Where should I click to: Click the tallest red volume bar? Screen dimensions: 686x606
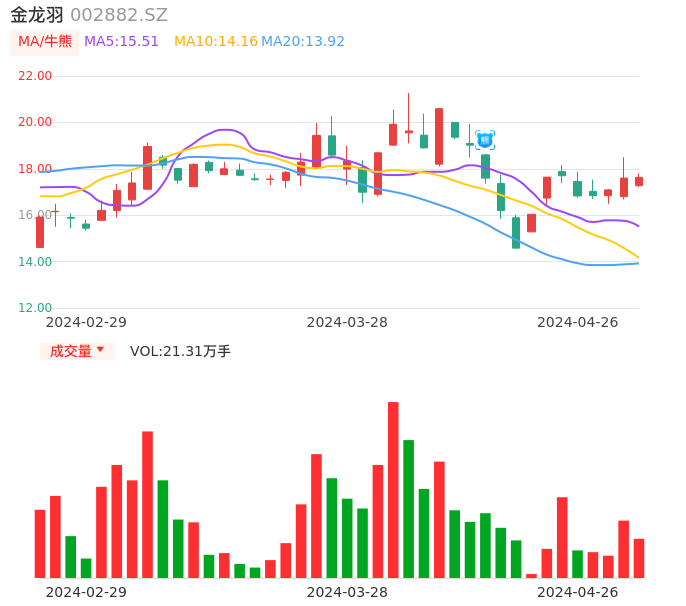coord(393,490)
